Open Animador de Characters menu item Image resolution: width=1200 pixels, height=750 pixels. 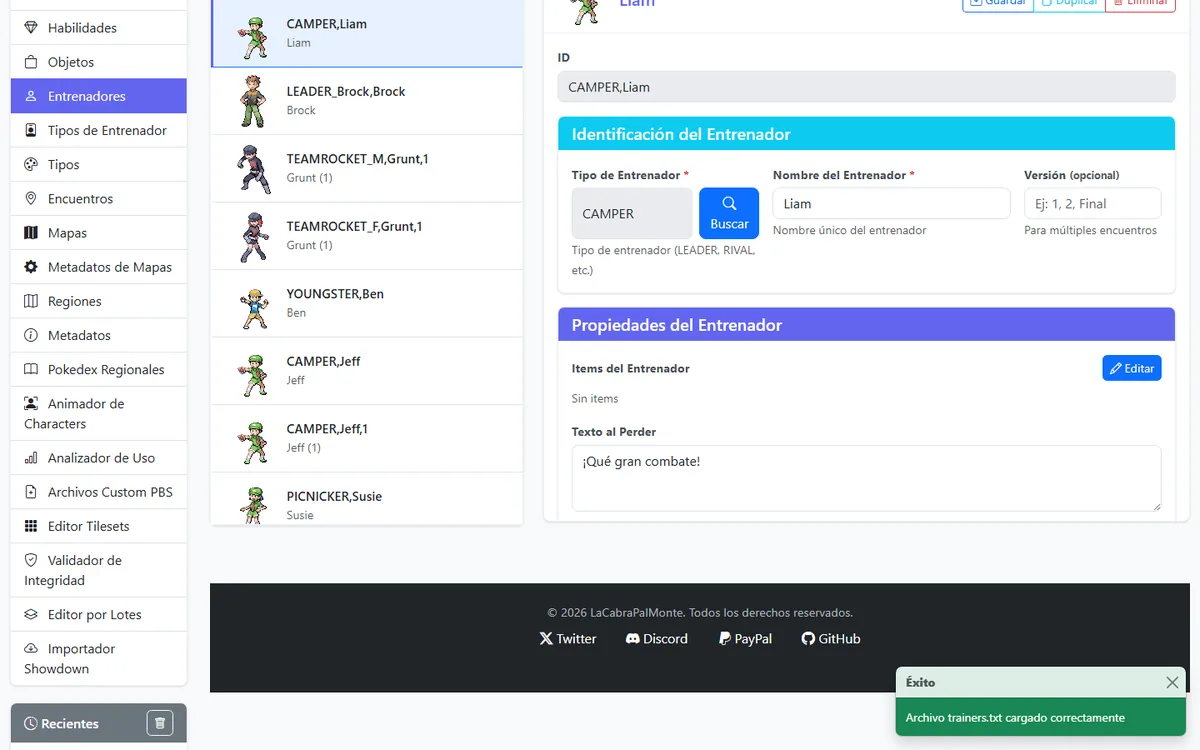[99, 414]
